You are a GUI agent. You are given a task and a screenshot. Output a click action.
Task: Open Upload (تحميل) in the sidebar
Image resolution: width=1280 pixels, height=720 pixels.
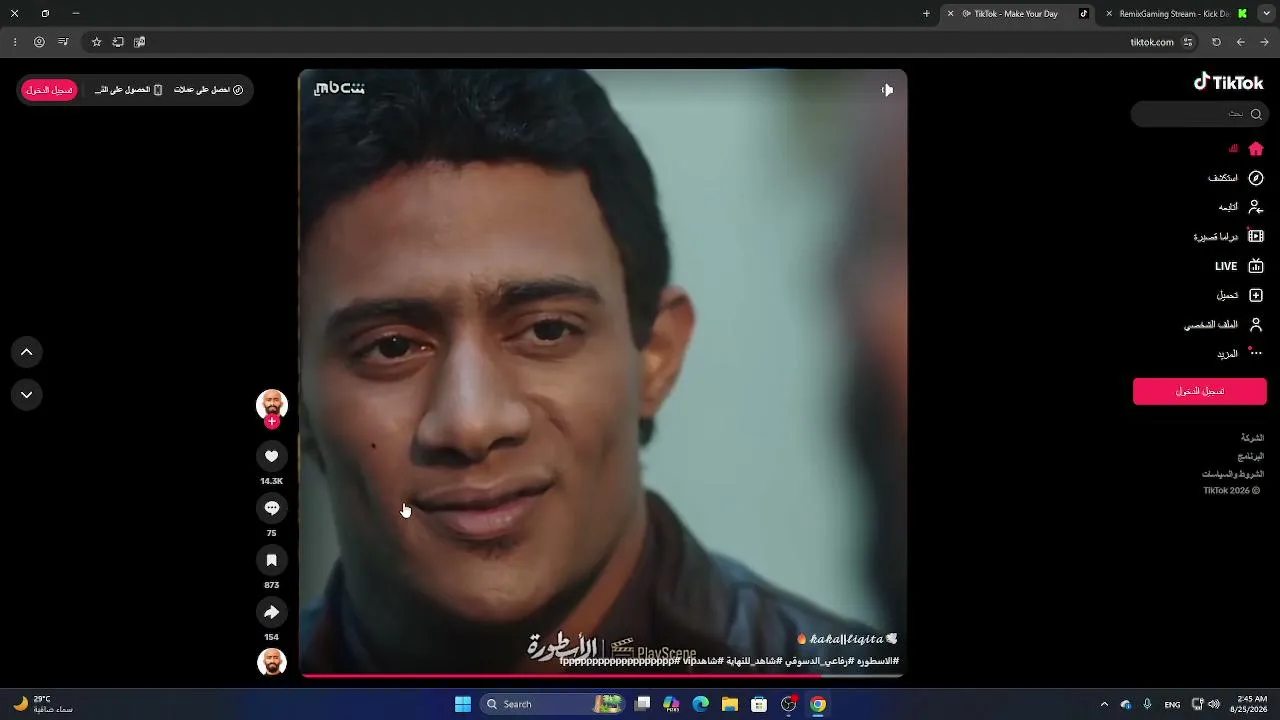tap(1240, 295)
